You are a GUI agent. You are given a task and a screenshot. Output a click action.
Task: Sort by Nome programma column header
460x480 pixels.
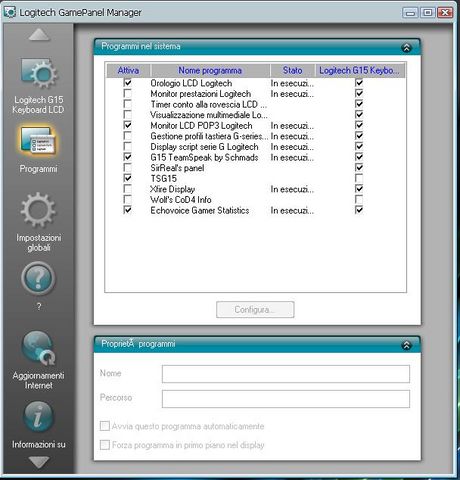(210, 70)
